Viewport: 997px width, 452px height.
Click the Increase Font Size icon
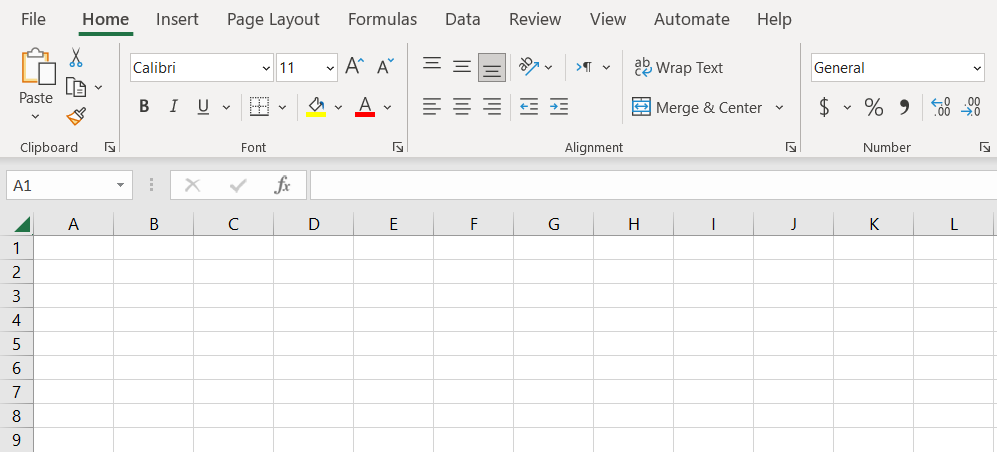pyautogui.click(x=354, y=67)
